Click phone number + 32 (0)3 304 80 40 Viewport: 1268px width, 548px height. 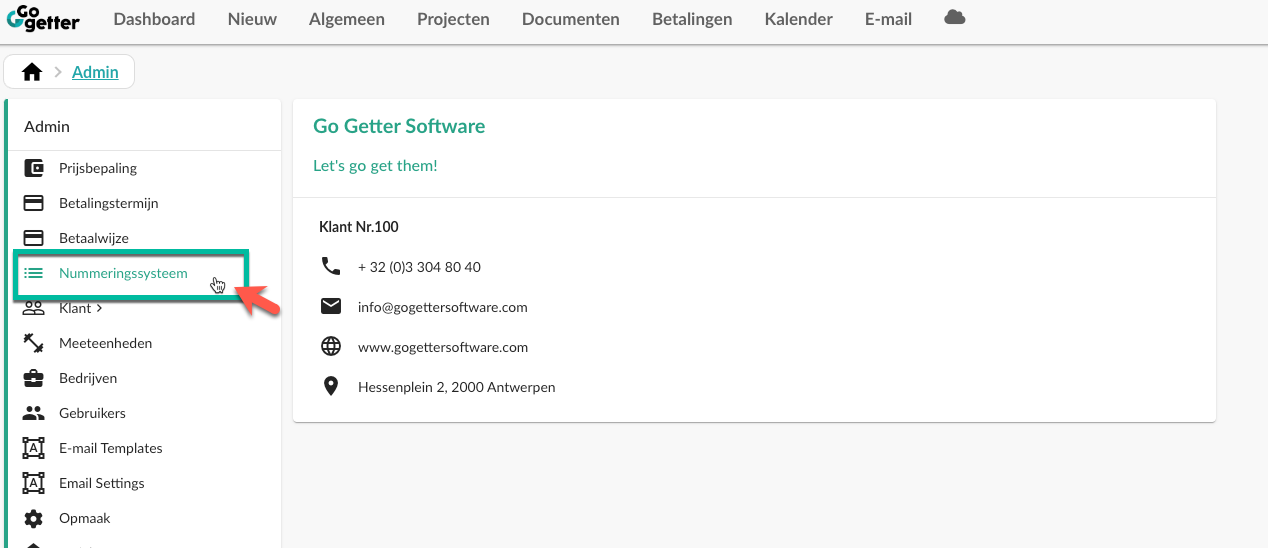(x=419, y=267)
